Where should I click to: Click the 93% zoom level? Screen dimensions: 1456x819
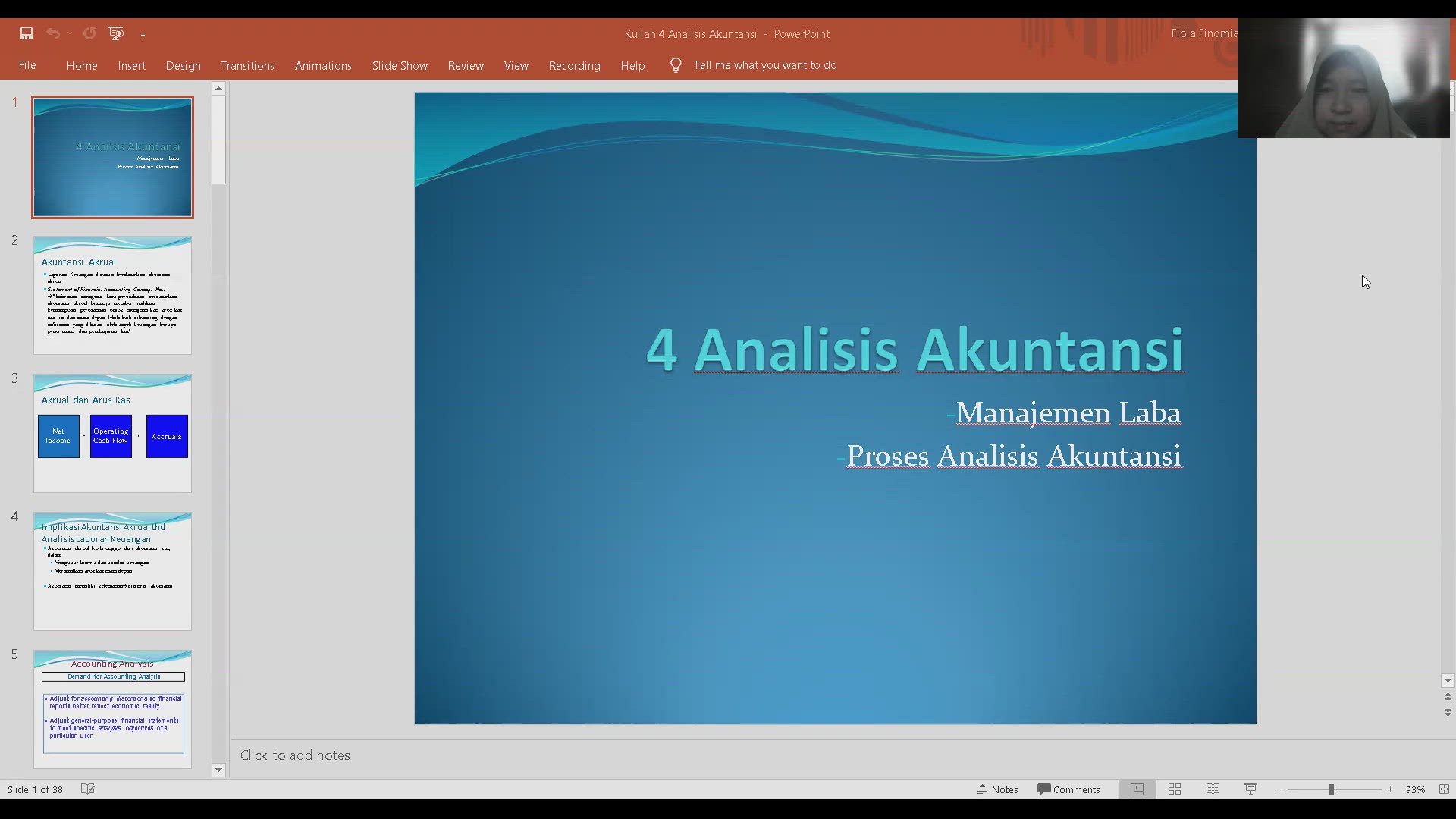pos(1415,789)
